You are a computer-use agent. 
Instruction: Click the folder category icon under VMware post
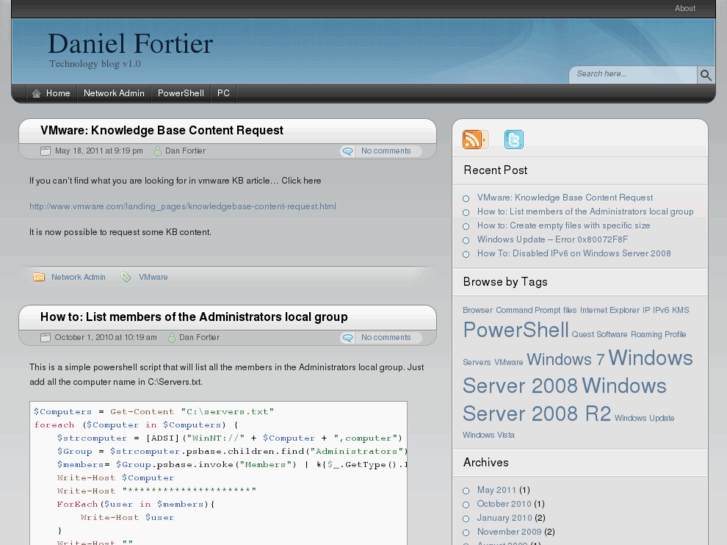click(x=39, y=277)
